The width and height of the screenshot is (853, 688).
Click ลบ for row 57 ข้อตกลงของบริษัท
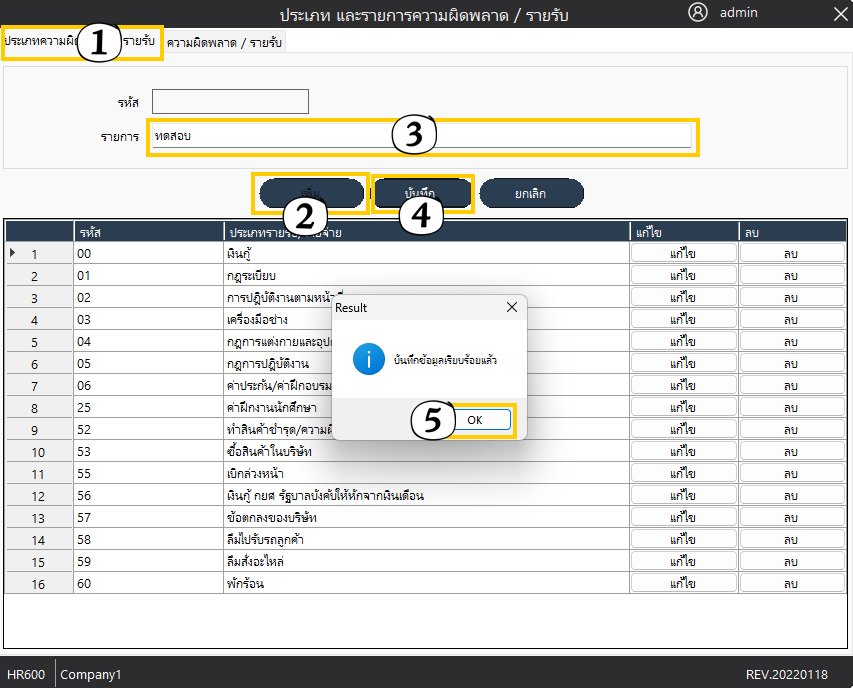tap(791, 518)
